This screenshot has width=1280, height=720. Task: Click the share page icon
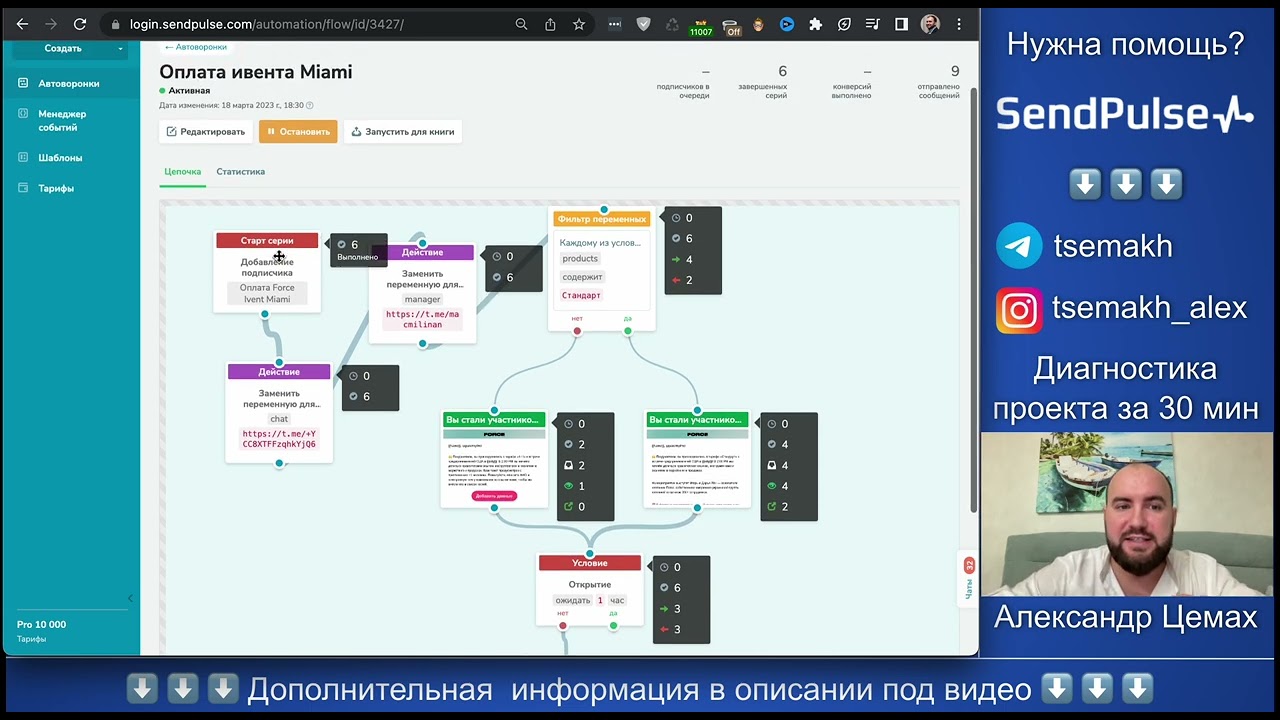(550, 24)
